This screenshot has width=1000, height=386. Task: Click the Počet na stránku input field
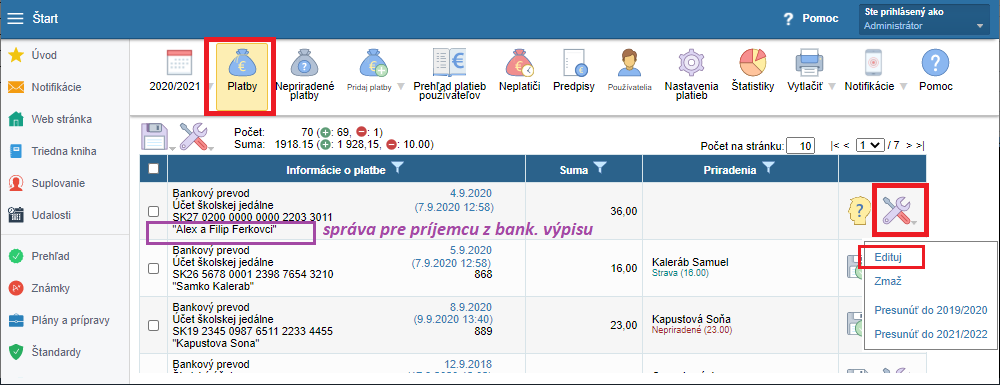800,145
